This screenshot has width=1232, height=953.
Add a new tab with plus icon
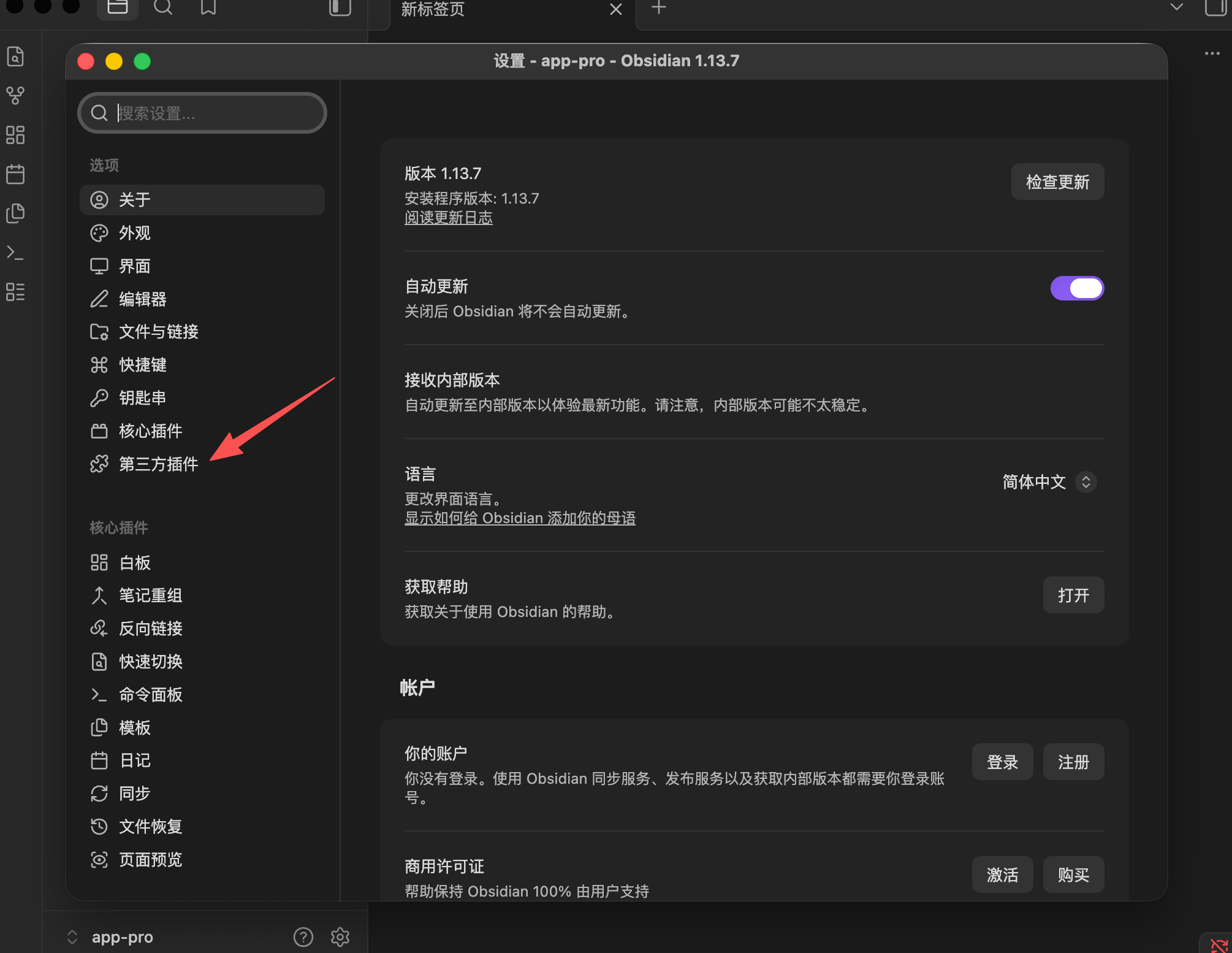point(659,7)
